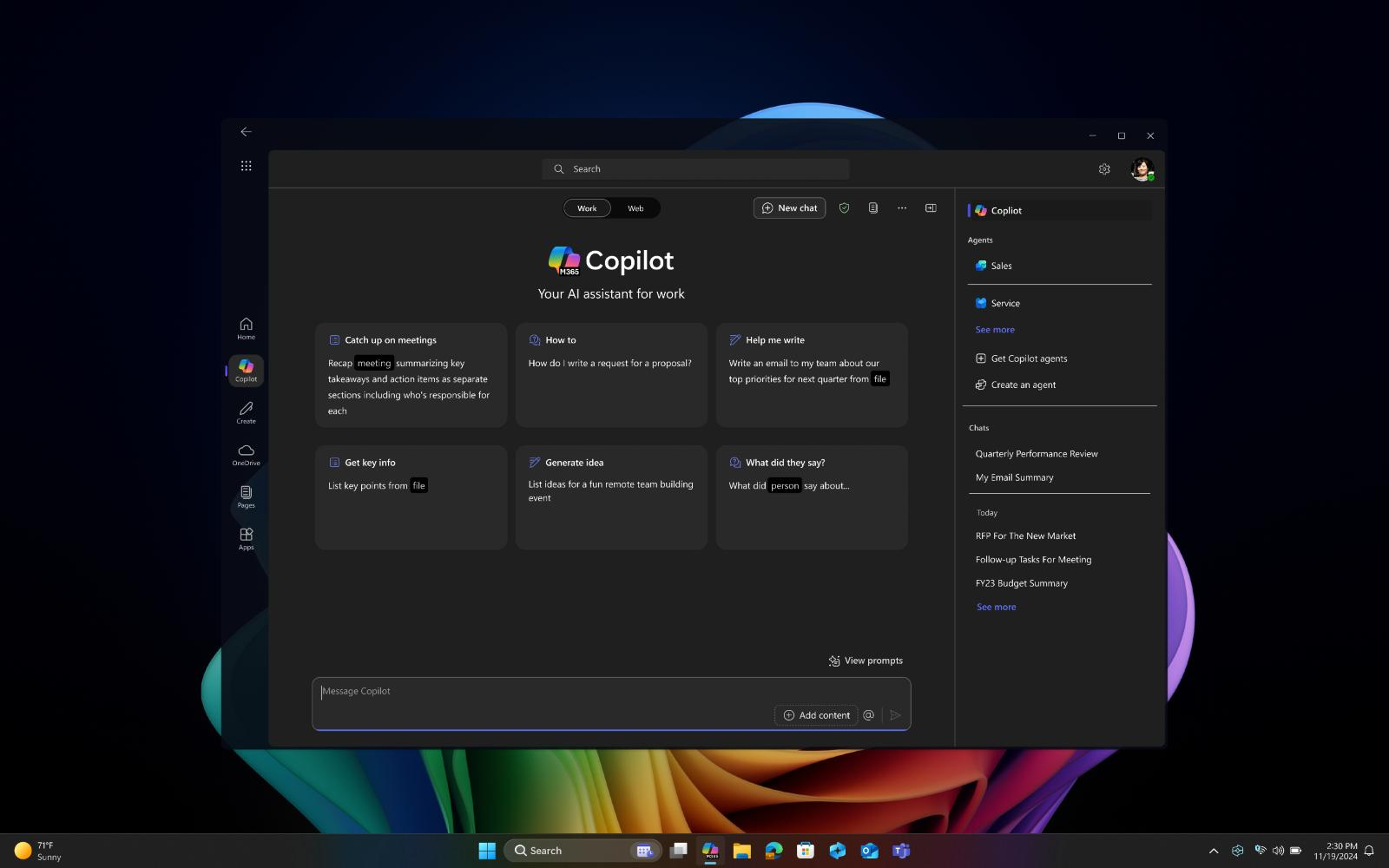Open the user profile avatar
This screenshot has width=1389, height=868.
(x=1142, y=169)
